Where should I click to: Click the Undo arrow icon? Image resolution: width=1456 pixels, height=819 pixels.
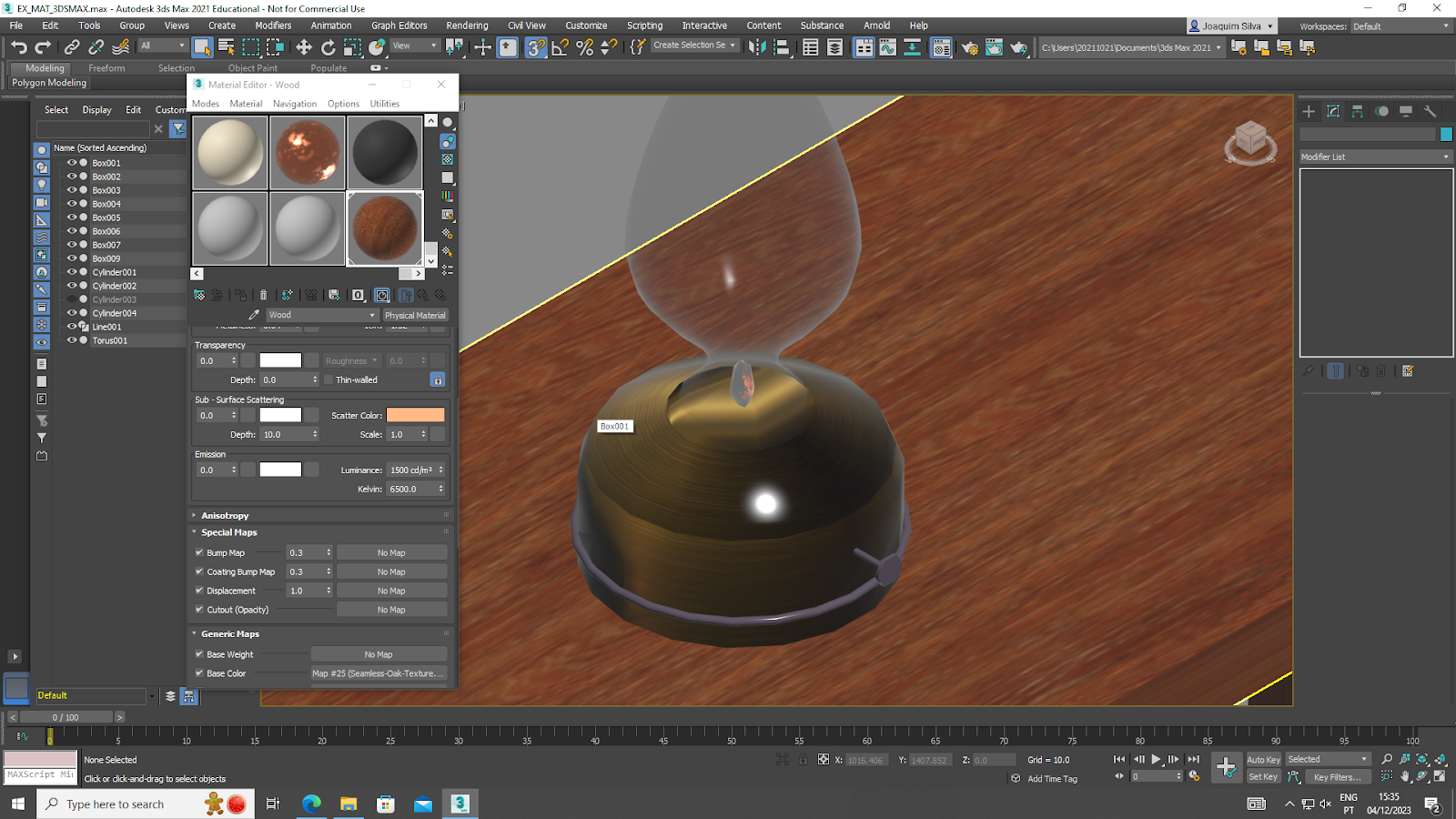[19, 47]
